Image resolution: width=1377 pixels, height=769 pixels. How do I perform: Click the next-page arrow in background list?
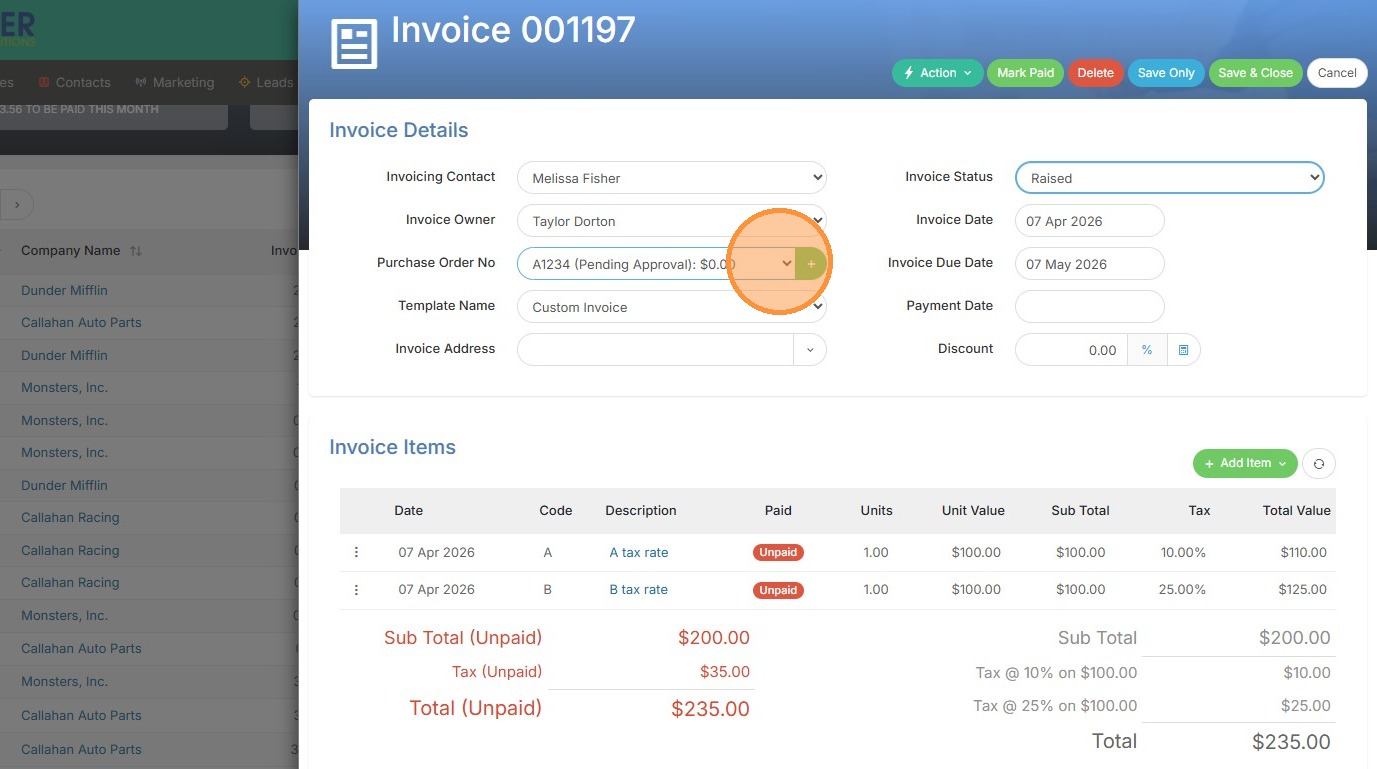[17, 205]
